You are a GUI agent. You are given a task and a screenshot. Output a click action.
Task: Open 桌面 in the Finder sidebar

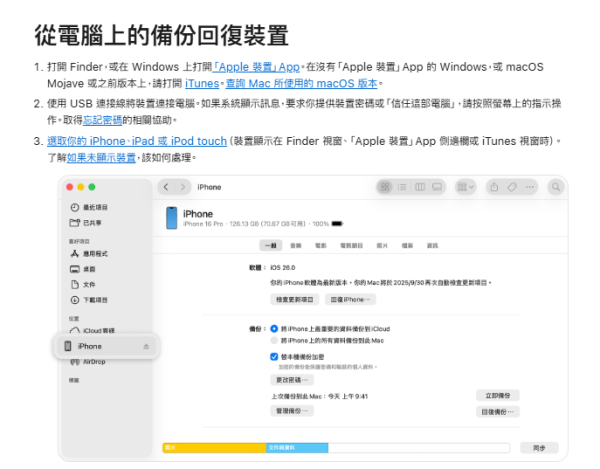click(x=83, y=269)
